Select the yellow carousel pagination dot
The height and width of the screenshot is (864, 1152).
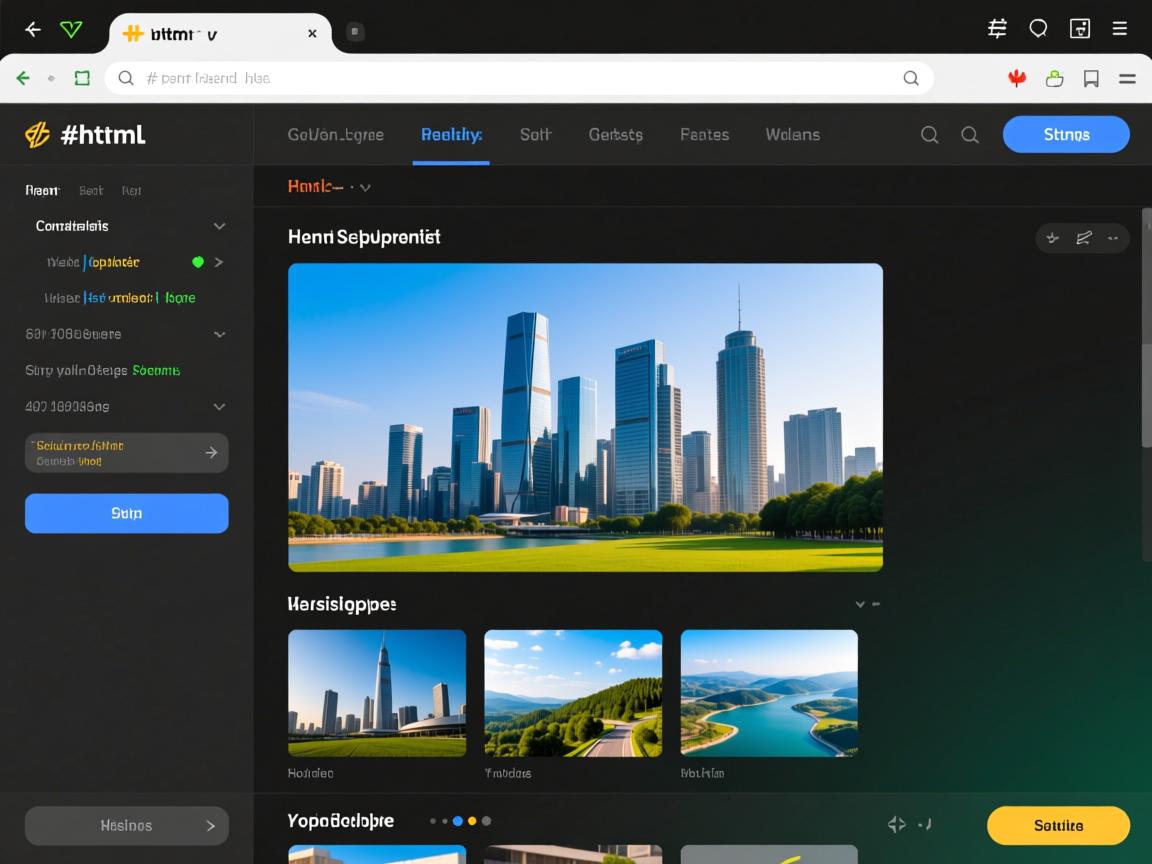coord(472,821)
